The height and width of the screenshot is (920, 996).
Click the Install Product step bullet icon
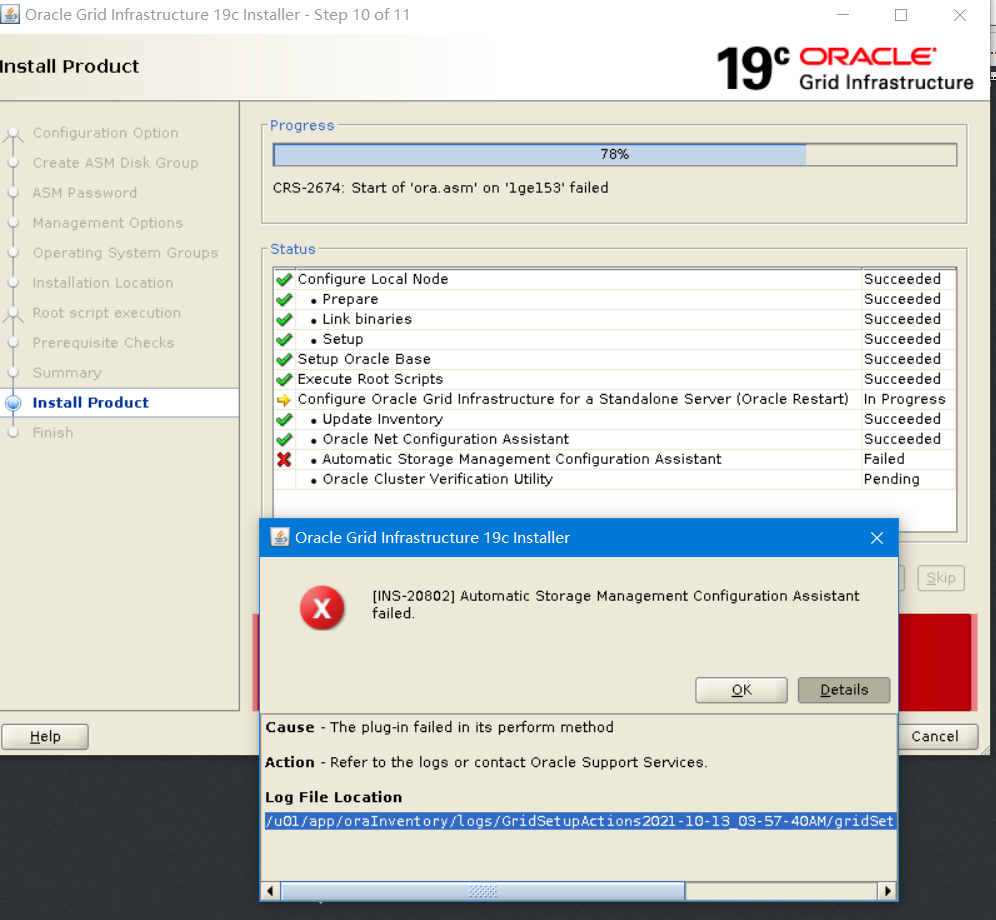[x=13, y=403]
